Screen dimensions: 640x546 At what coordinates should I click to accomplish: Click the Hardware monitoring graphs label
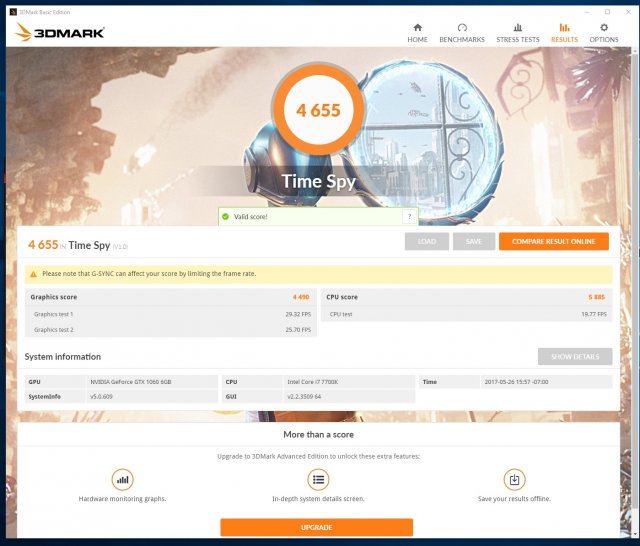122,499
